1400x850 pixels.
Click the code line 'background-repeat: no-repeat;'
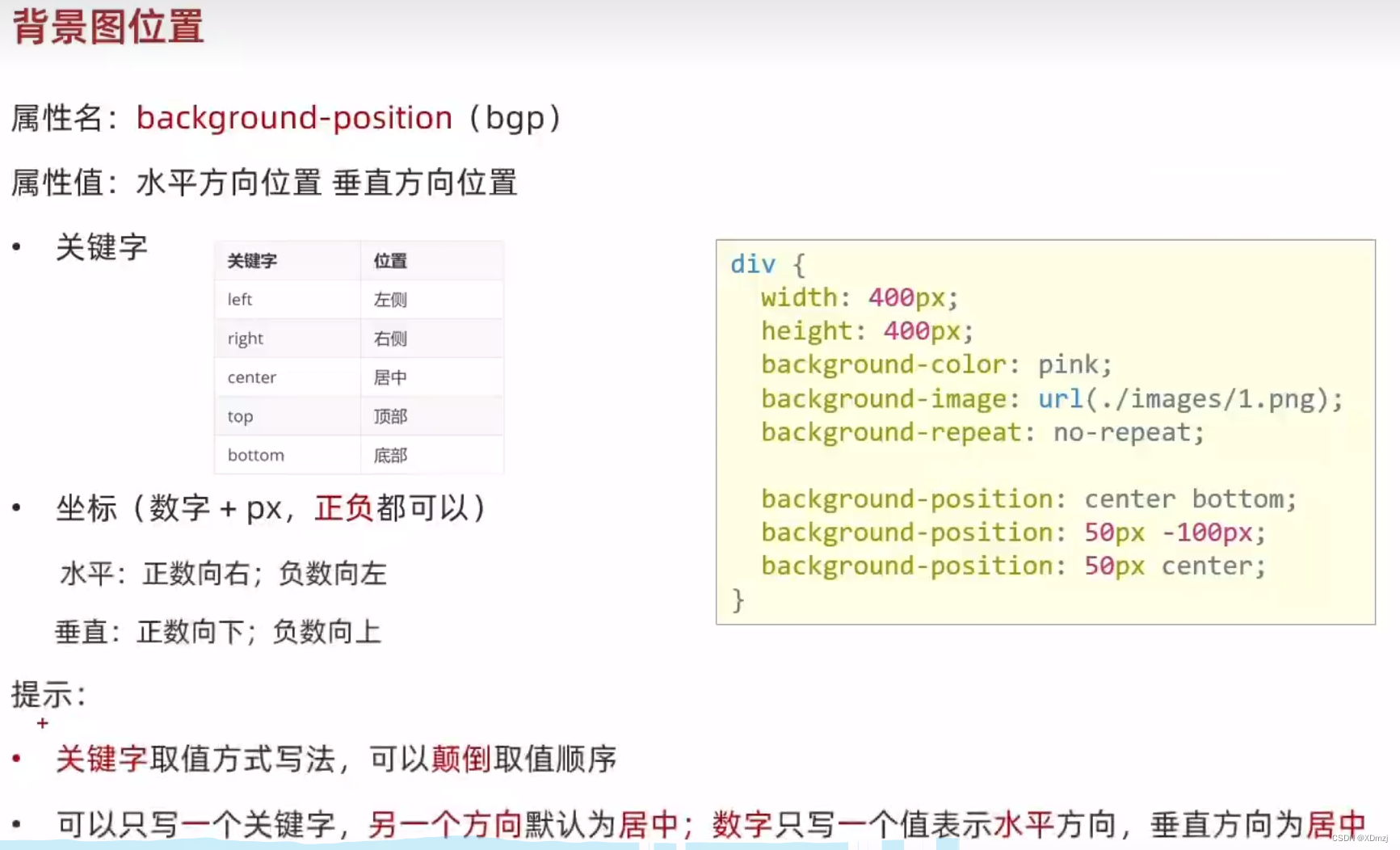(983, 432)
